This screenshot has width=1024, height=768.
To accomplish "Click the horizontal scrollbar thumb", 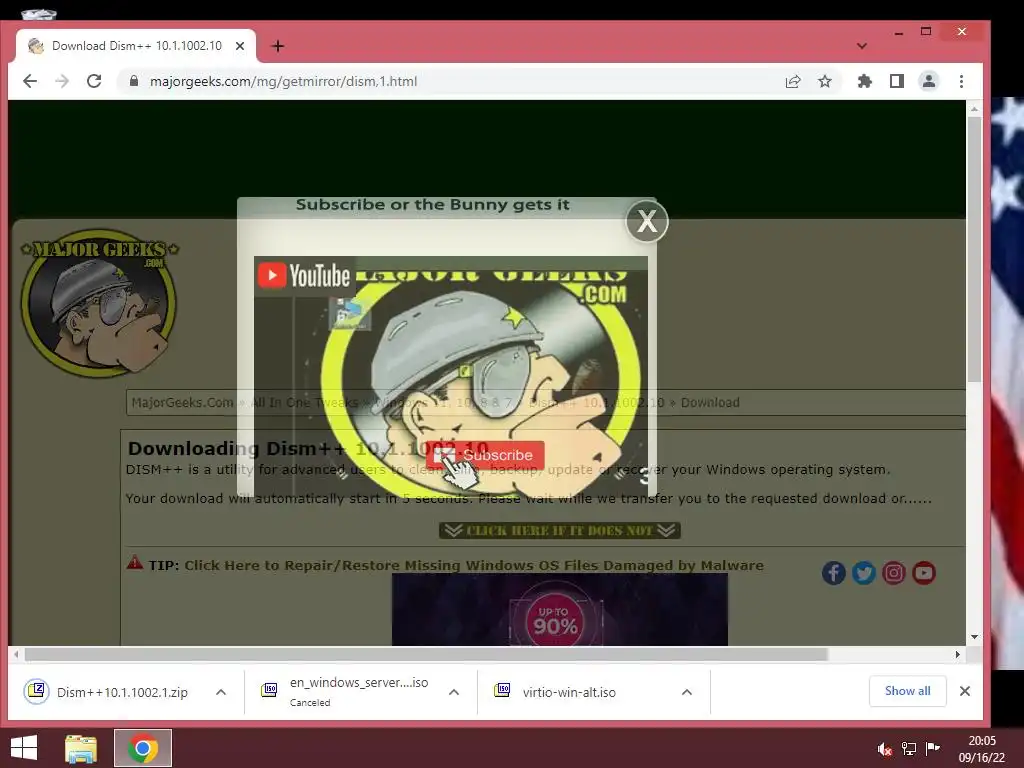I will [x=426, y=654].
